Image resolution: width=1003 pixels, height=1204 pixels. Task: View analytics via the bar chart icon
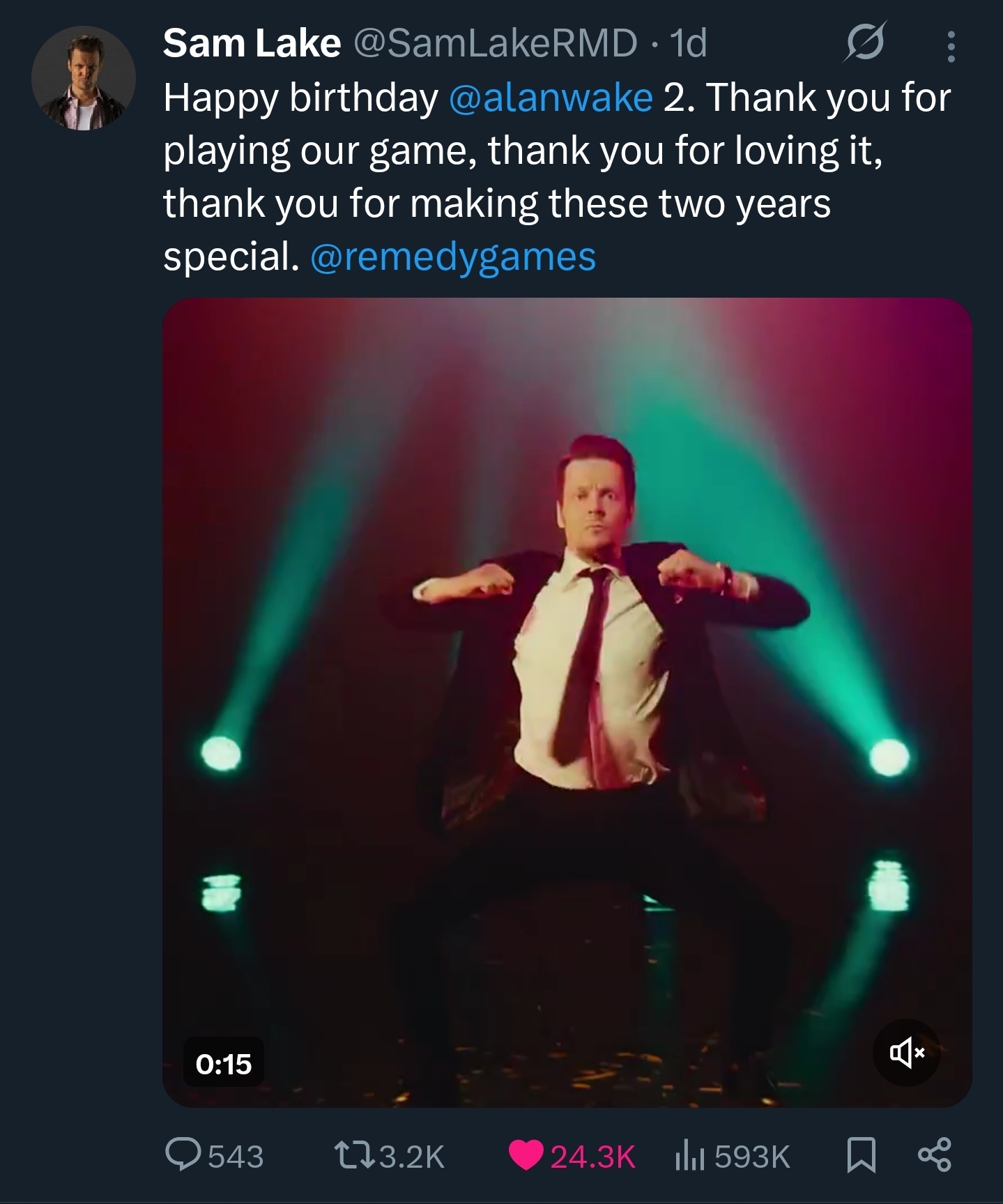coord(689,1155)
